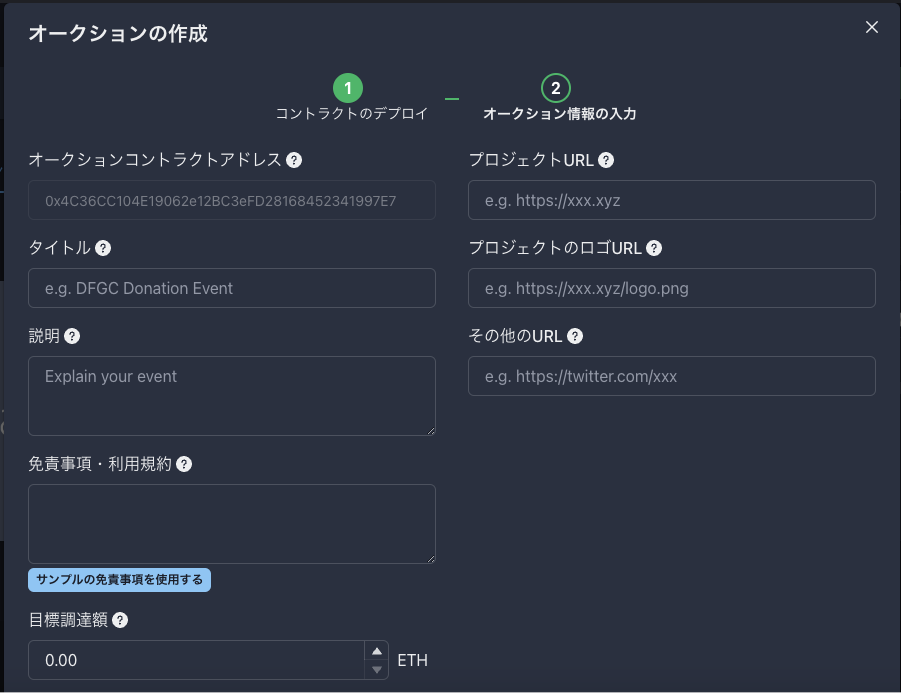The width and height of the screenshot is (901, 693).
Task: Click the 免責事項・利用規約 text area
Action: (x=232, y=524)
